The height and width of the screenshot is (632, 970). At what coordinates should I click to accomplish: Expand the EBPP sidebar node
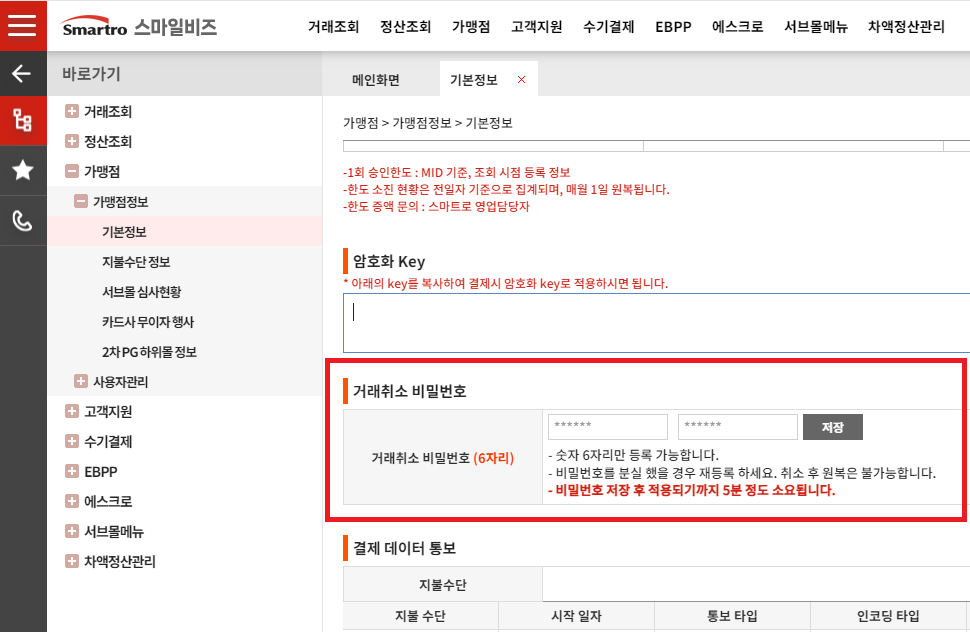(x=72, y=472)
